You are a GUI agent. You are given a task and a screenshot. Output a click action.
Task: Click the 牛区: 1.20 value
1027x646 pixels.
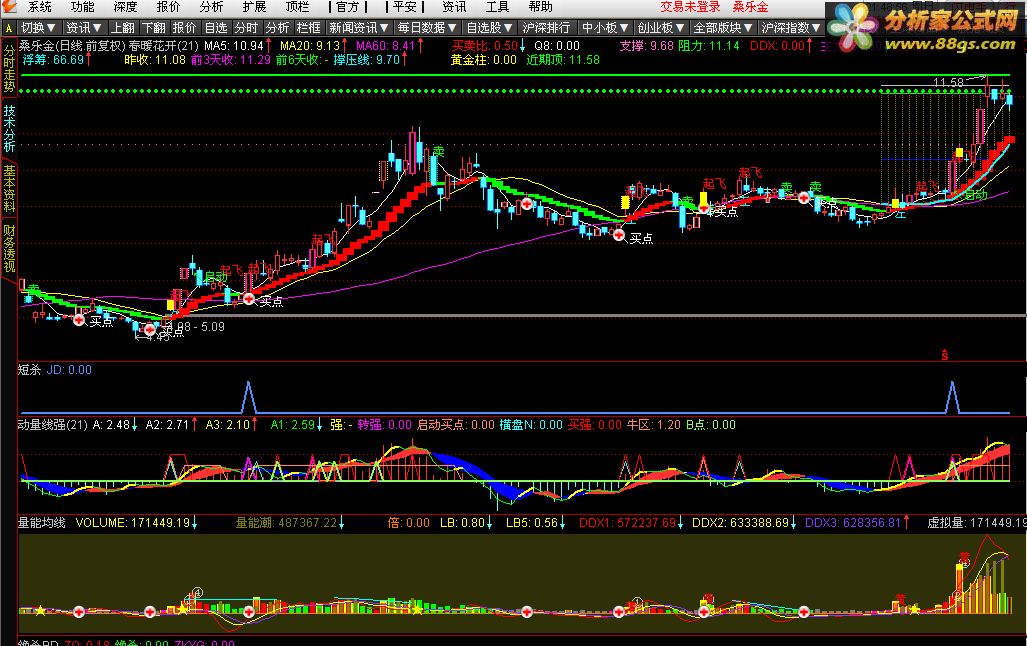[654, 425]
